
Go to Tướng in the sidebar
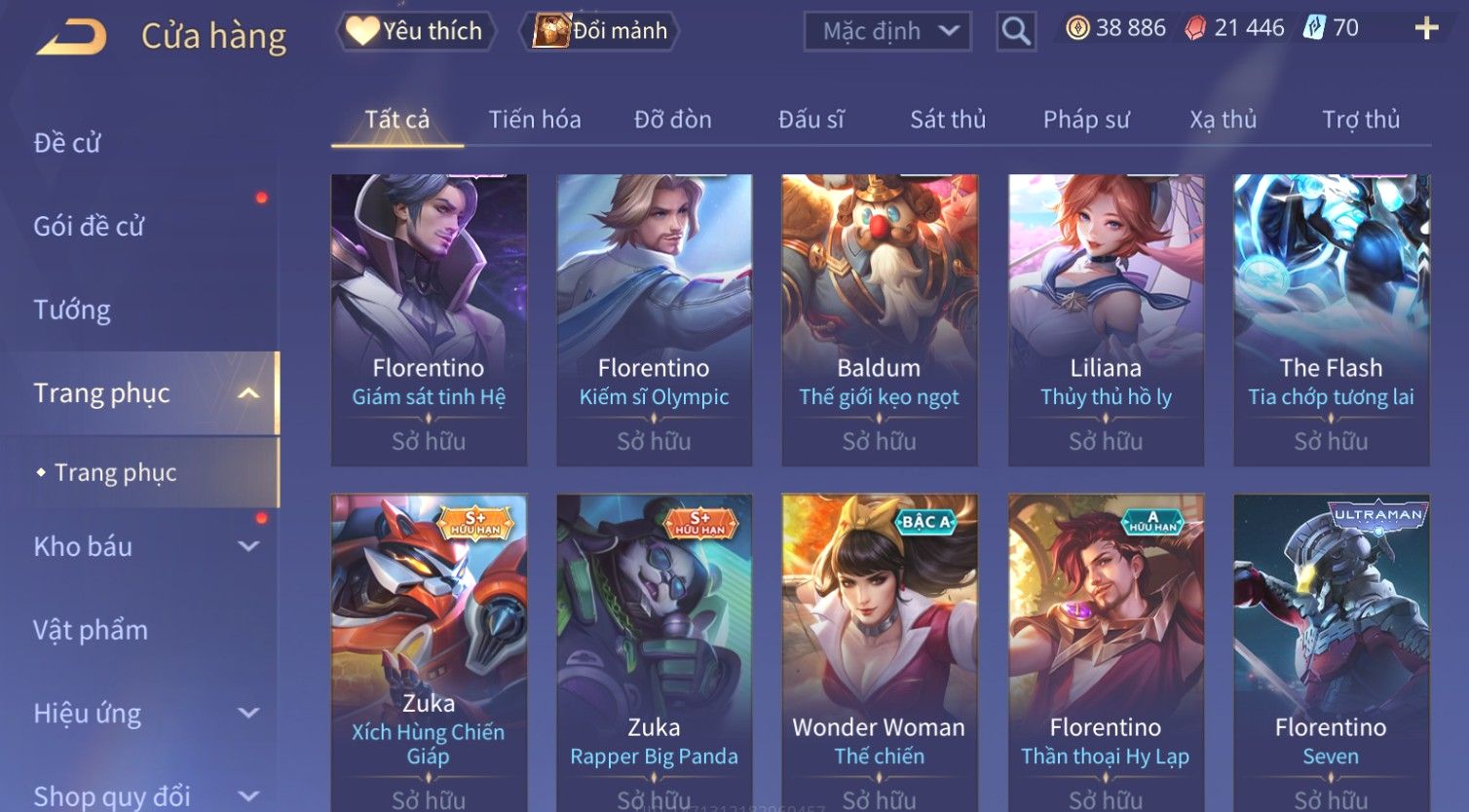[x=72, y=310]
